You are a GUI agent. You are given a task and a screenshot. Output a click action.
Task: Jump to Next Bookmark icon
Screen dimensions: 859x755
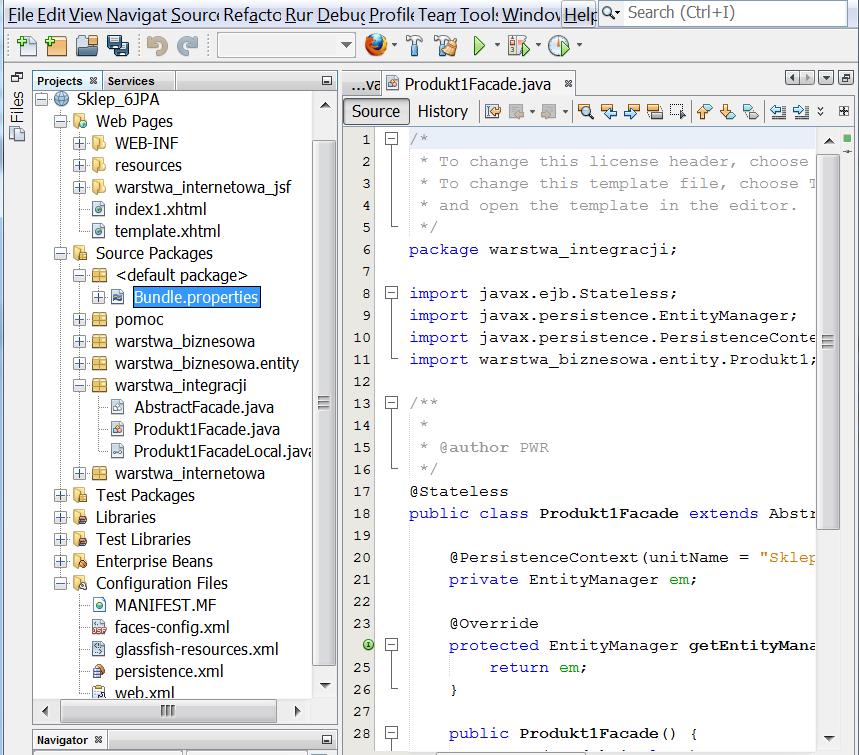728,112
